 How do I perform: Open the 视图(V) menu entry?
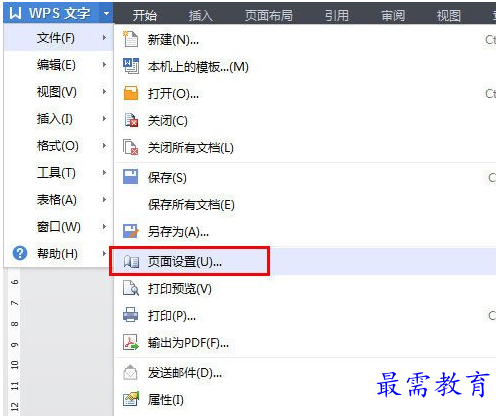(x=58, y=92)
